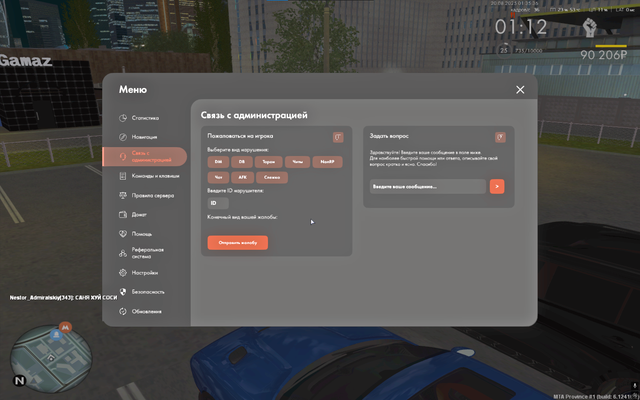Image resolution: width=640 pixels, height=400 pixels.
Task: Open Настройки via its gear icon
Action: point(123,273)
